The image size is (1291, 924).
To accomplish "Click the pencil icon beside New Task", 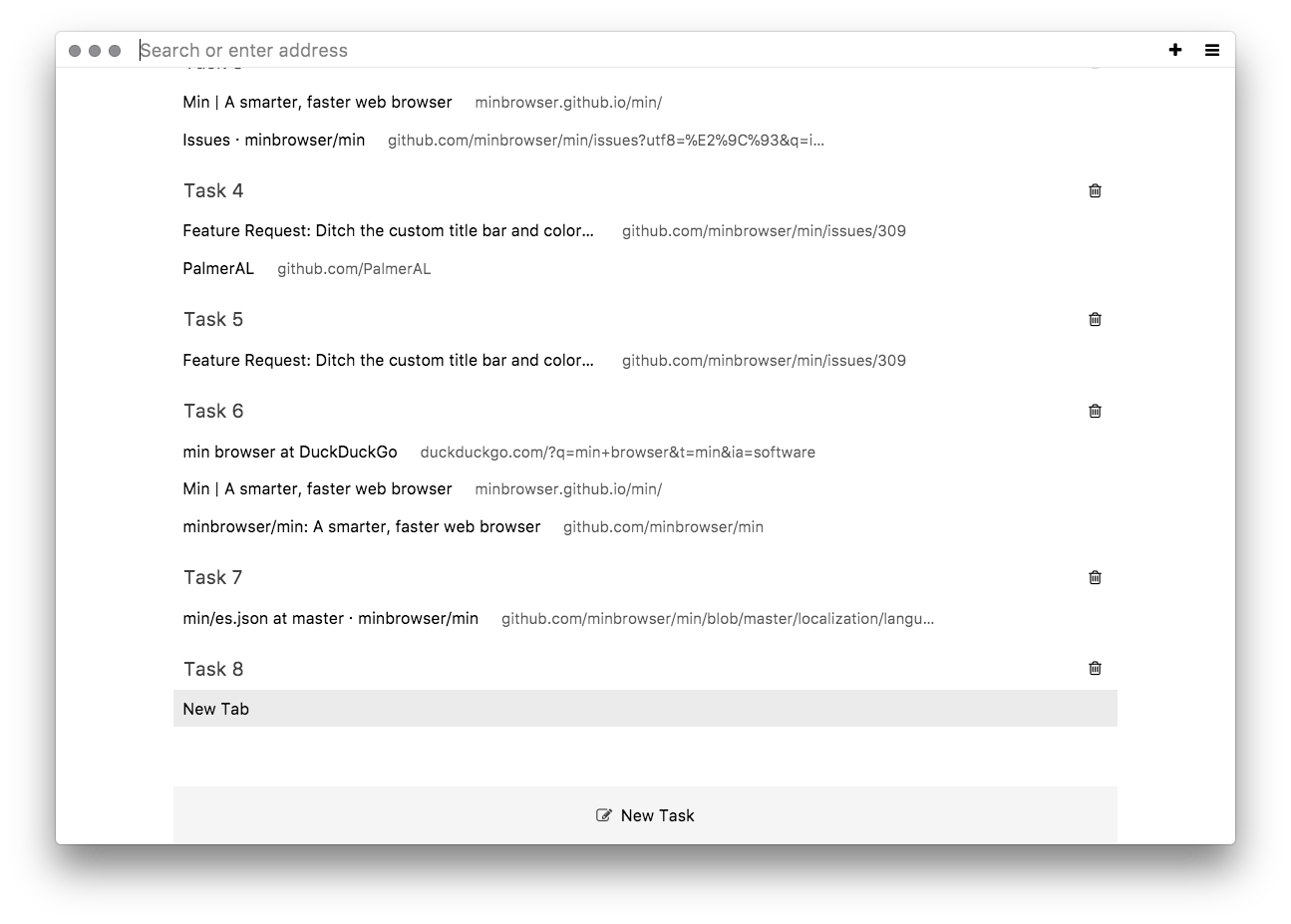I will point(602,814).
